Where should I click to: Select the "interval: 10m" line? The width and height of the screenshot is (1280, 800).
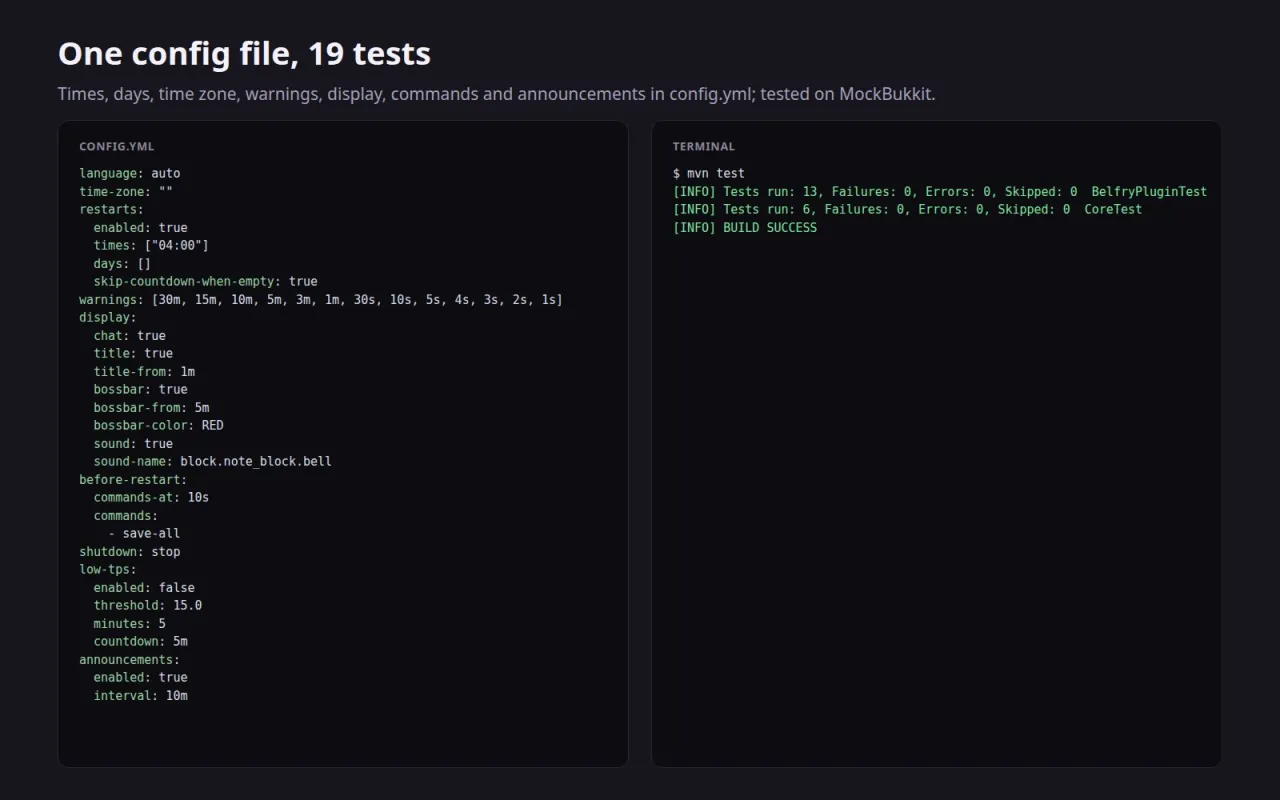point(141,695)
